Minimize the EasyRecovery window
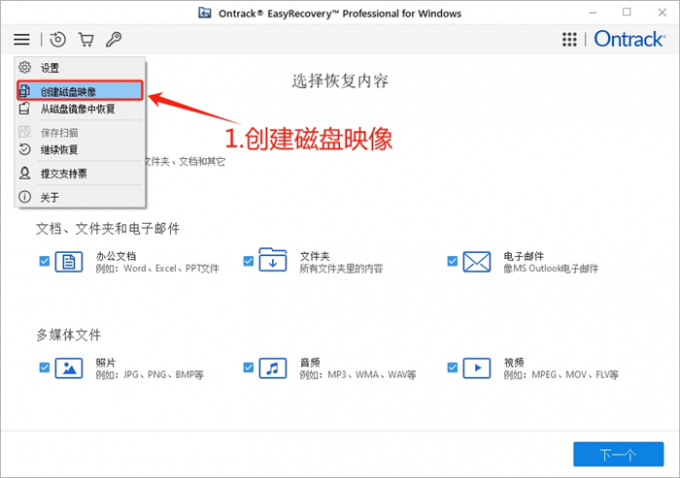680x478 pixels. click(593, 13)
